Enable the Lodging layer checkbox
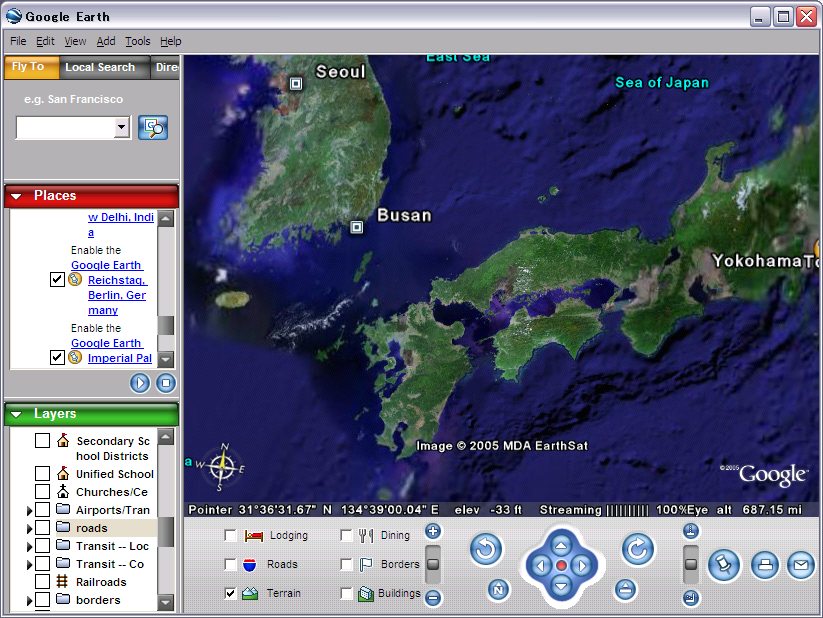 231,536
